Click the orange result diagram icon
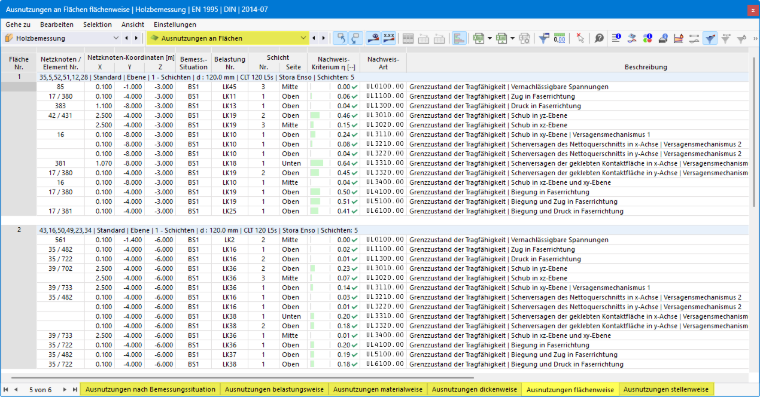Image resolution: width=760 pixels, height=397 pixels. click(679, 38)
